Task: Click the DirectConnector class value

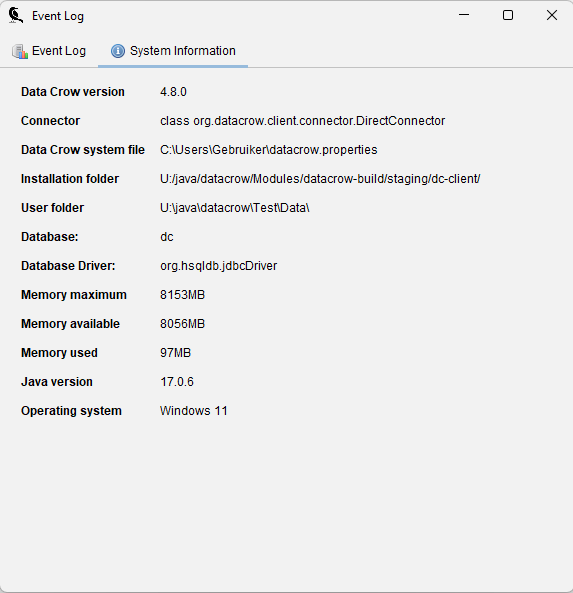Action: coord(303,121)
